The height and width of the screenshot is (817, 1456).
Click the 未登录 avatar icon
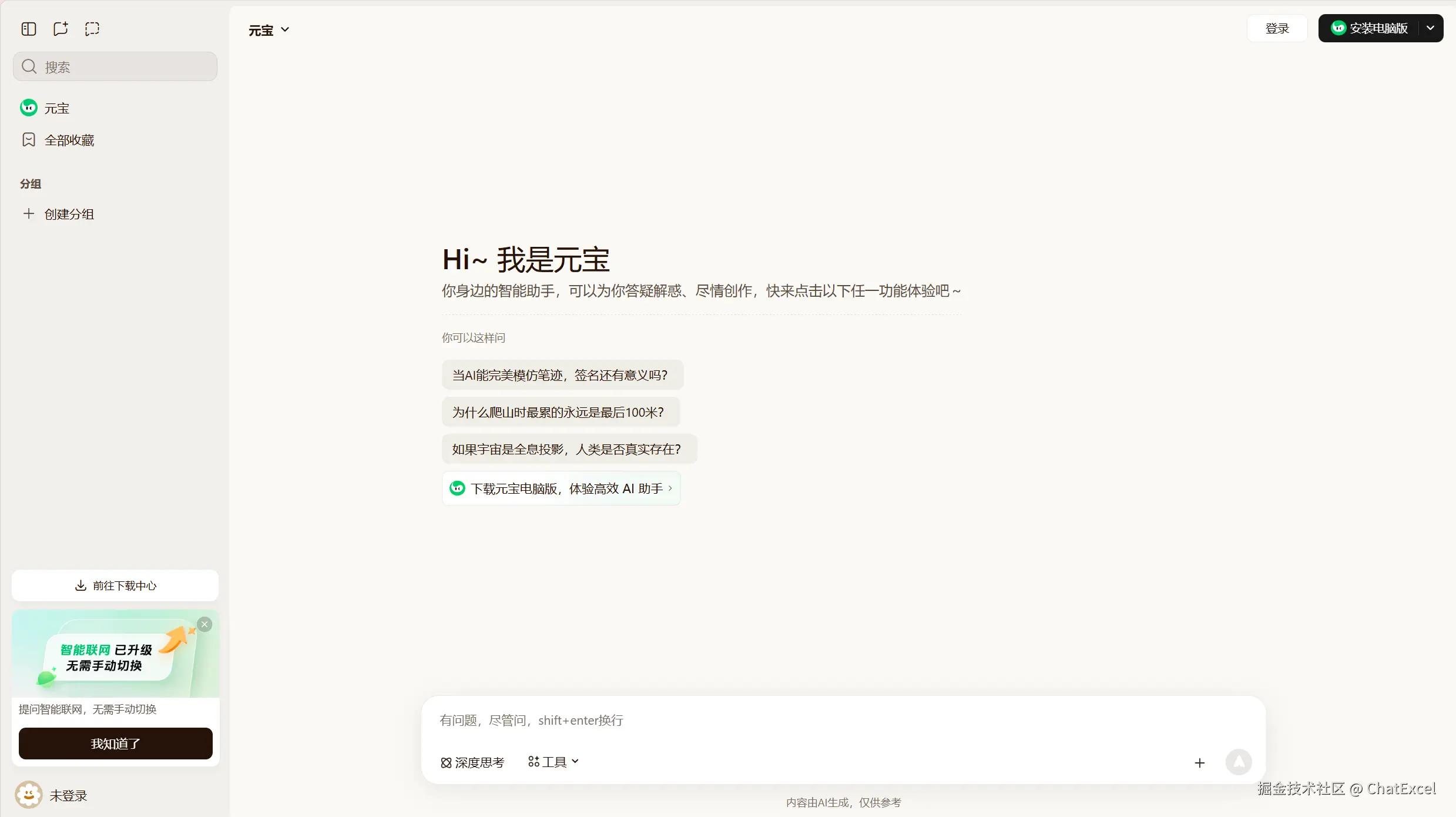pos(28,795)
